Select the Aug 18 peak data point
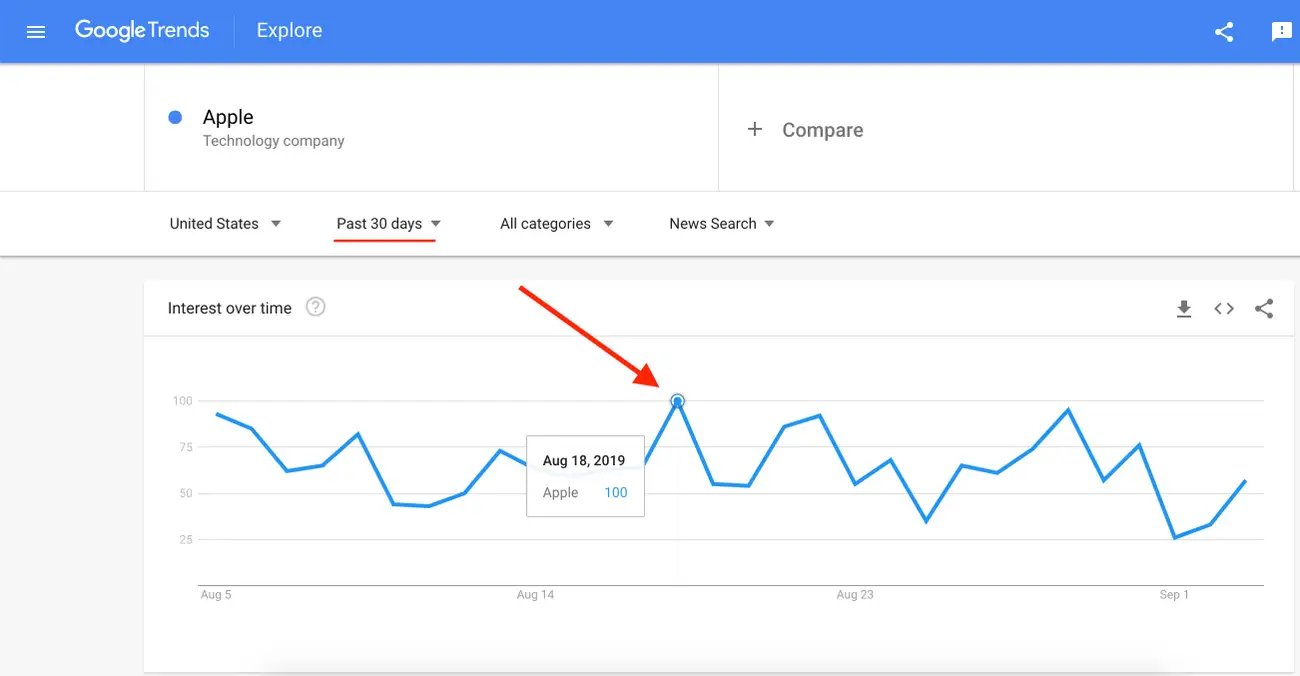1300x676 pixels. [677, 401]
